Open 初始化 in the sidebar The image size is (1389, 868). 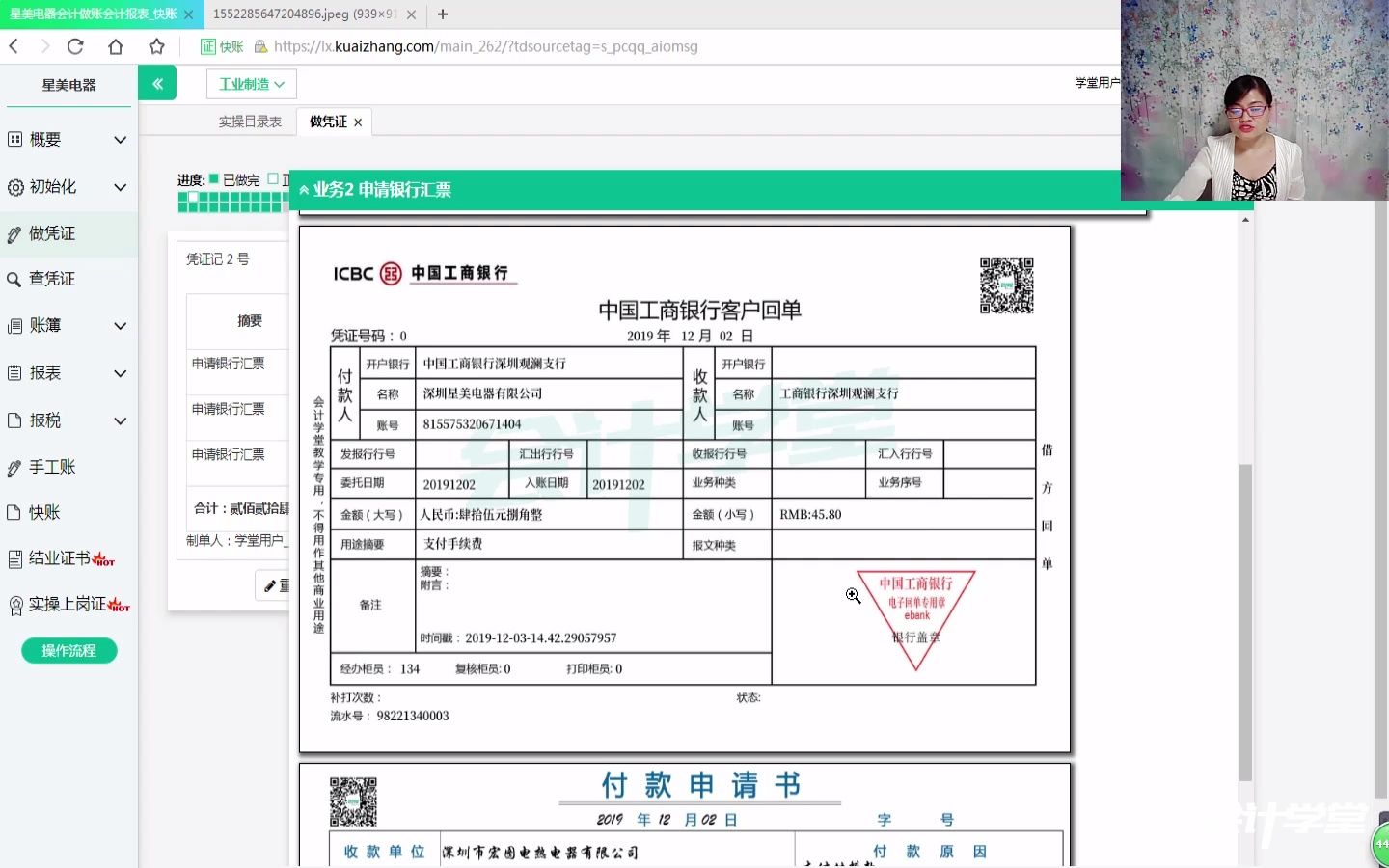pyautogui.click(x=53, y=187)
